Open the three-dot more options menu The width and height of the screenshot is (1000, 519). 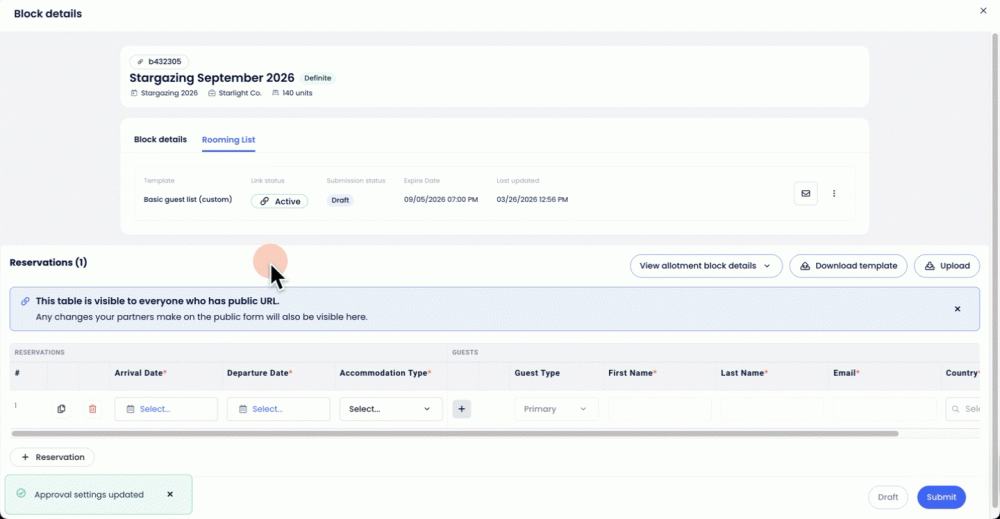click(x=834, y=193)
